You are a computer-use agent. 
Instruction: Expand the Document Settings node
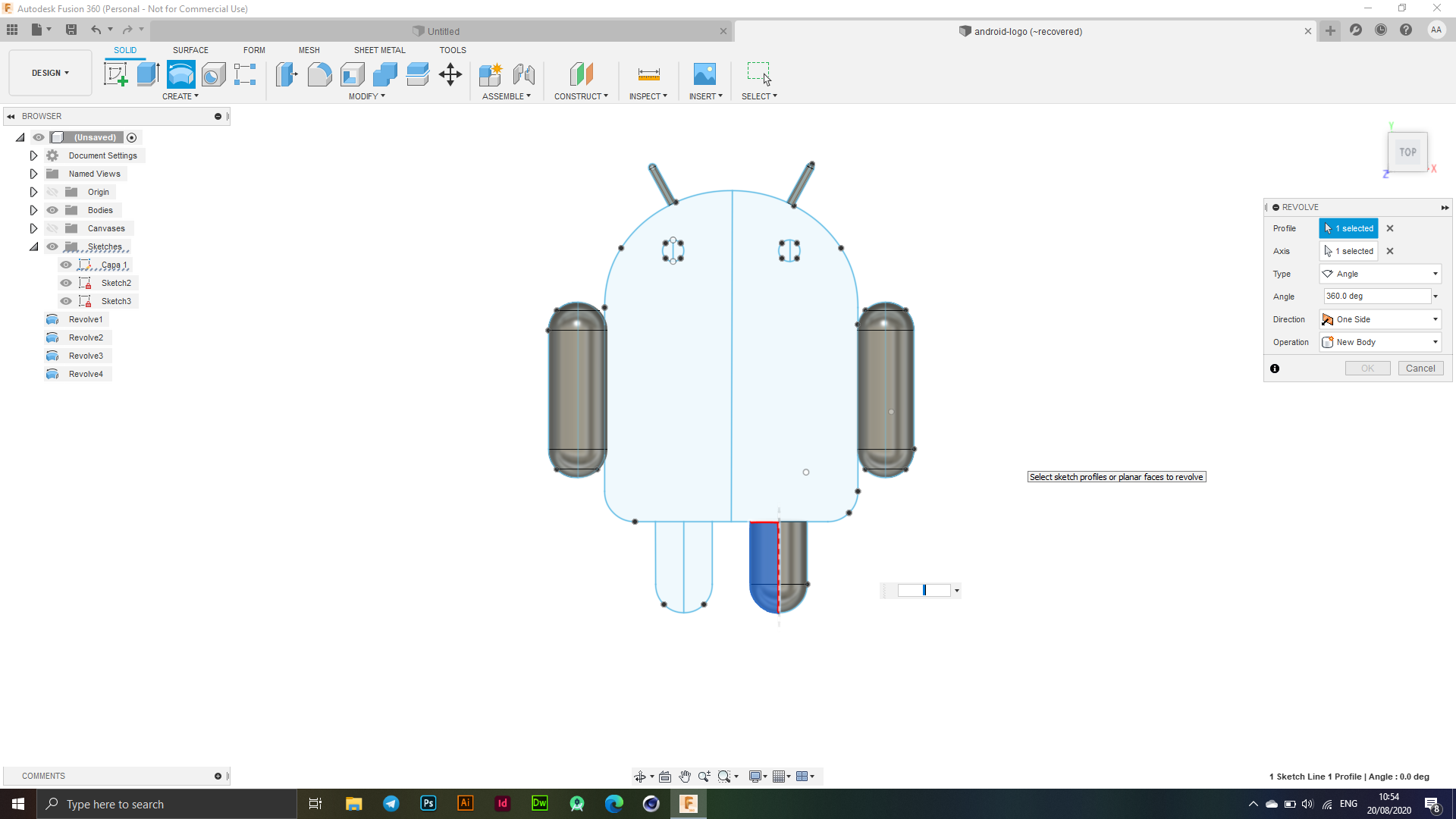(33, 155)
